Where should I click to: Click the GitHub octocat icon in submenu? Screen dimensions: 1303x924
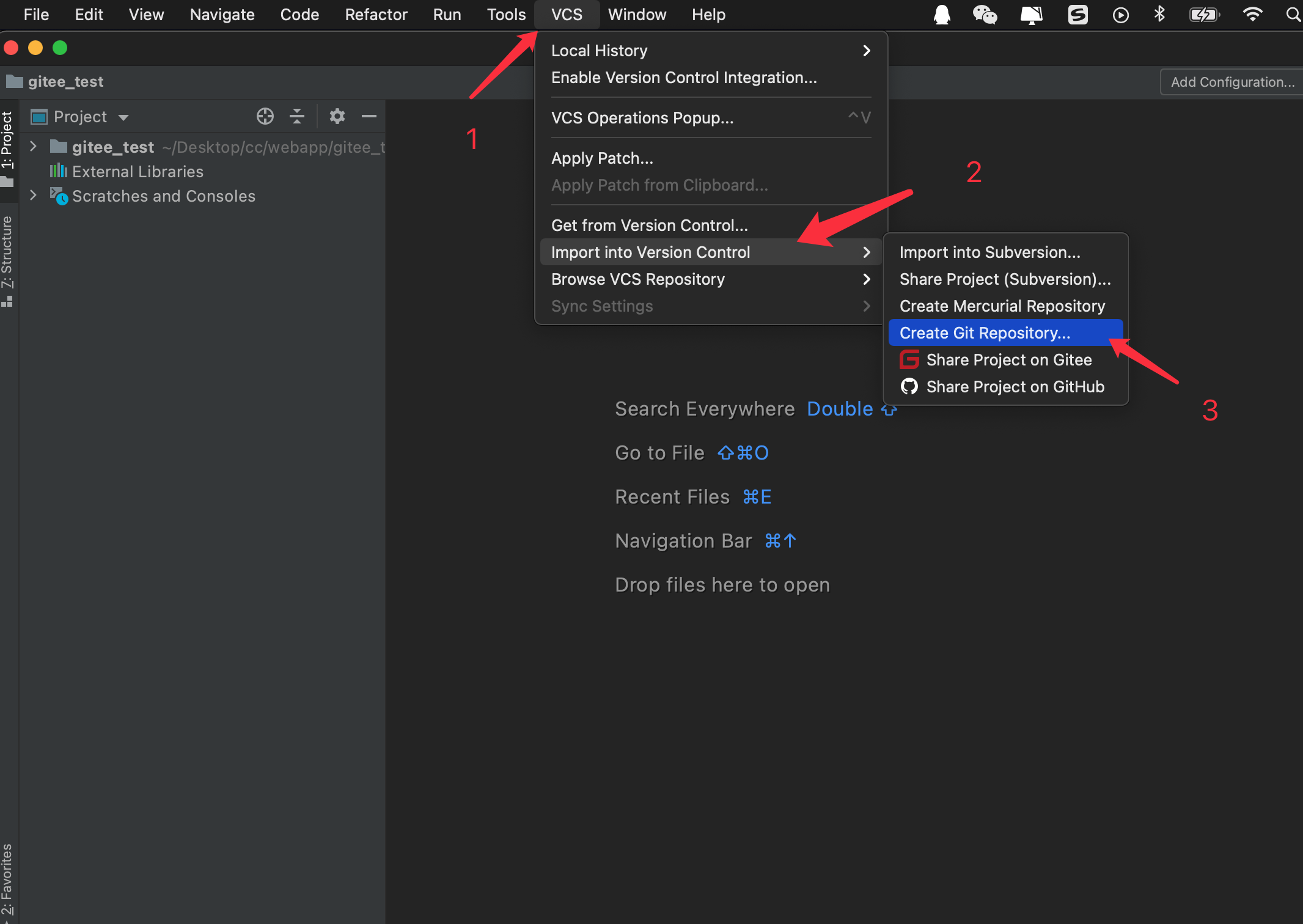tap(909, 386)
